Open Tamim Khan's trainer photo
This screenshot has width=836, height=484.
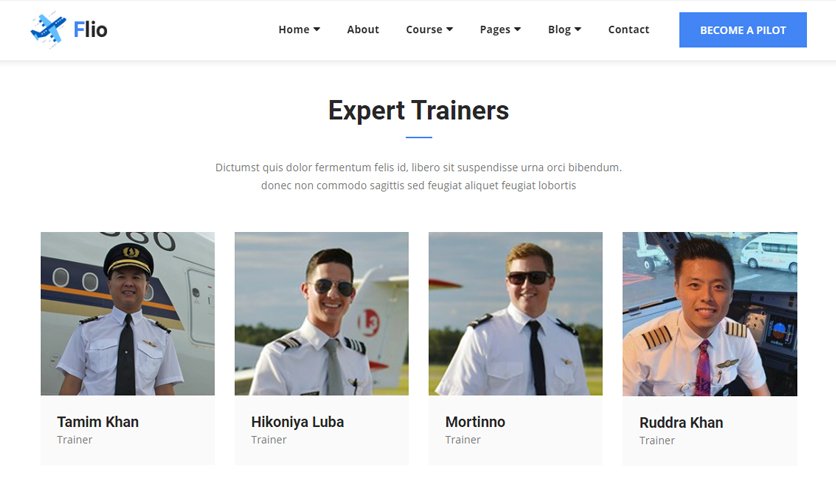pos(128,313)
